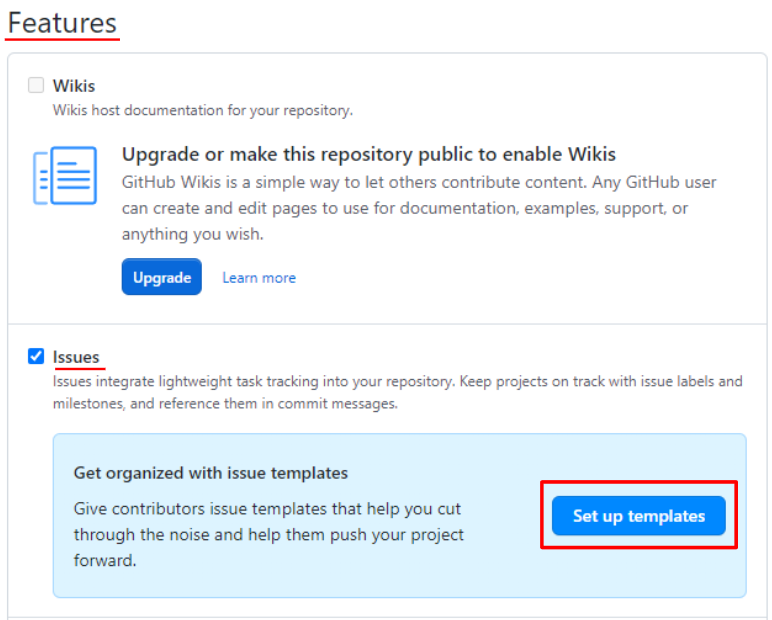
Task: Uncheck the Issues checkbox
Action: tap(36, 356)
